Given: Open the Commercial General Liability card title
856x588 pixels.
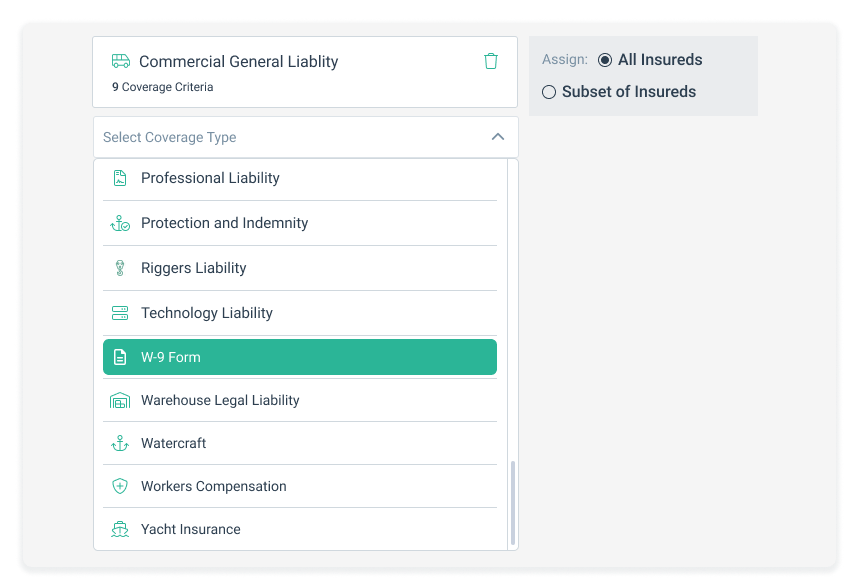Looking at the screenshot, I should 239,61.
